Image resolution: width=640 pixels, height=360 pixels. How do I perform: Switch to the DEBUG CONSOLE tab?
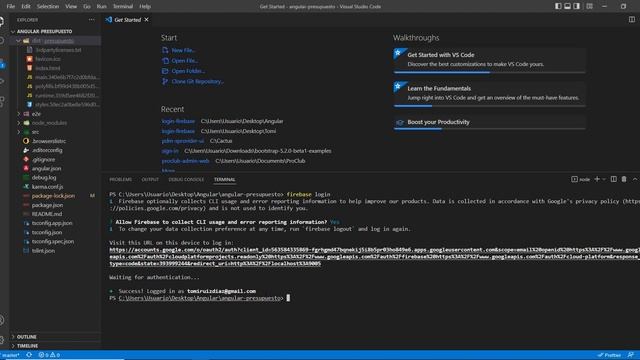[186, 180]
